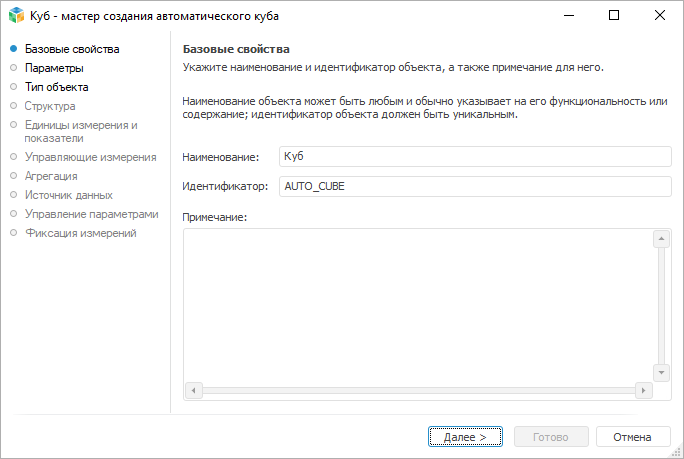Go to the Фиксация измерений step
This screenshot has height=459, width=684.
pos(80,233)
